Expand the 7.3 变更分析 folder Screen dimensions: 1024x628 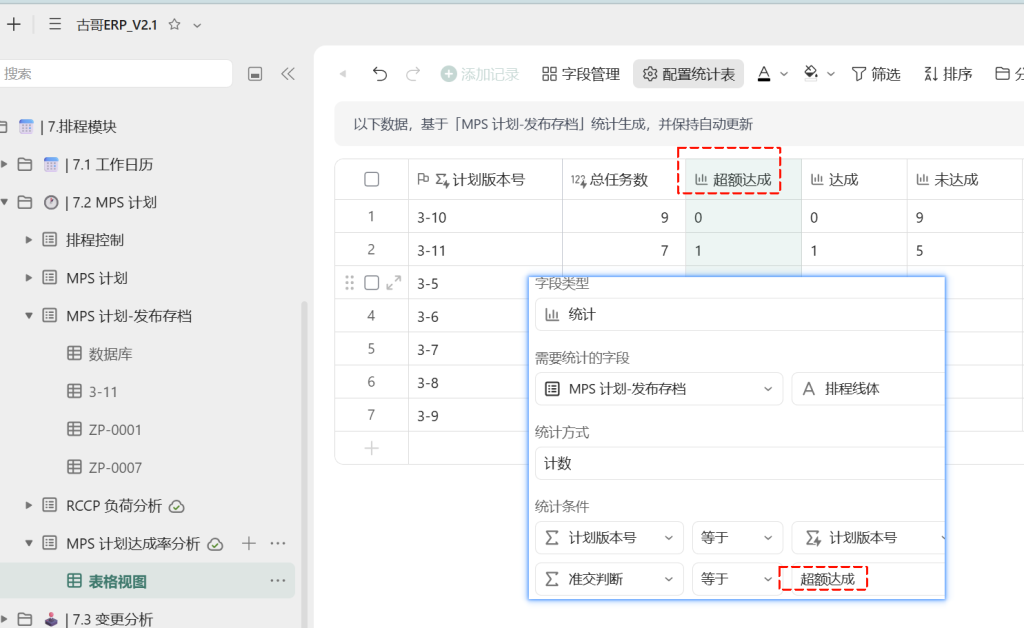(x=4, y=618)
